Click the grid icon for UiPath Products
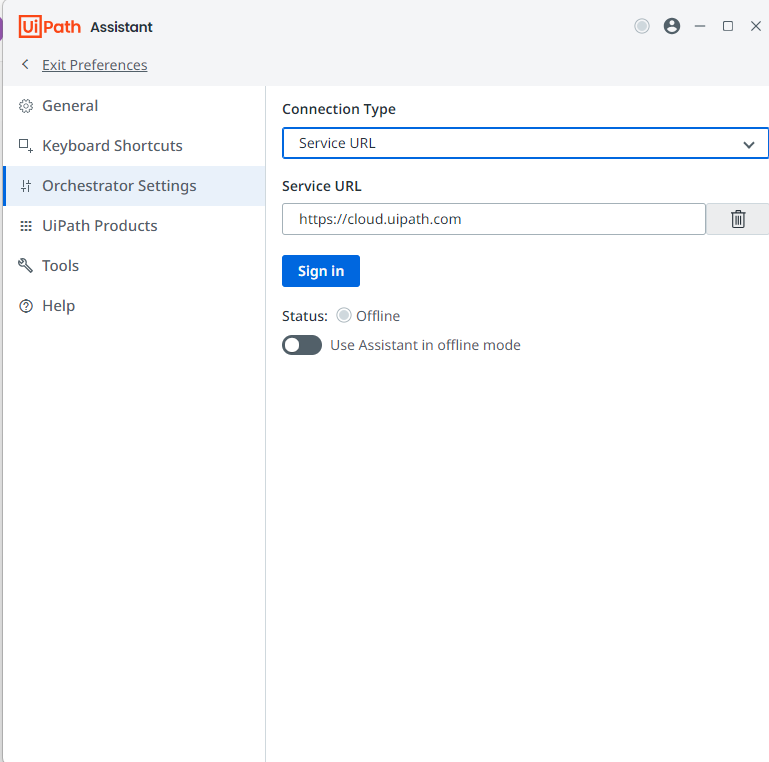Viewport: 769px width, 762px height. (26, 226)
